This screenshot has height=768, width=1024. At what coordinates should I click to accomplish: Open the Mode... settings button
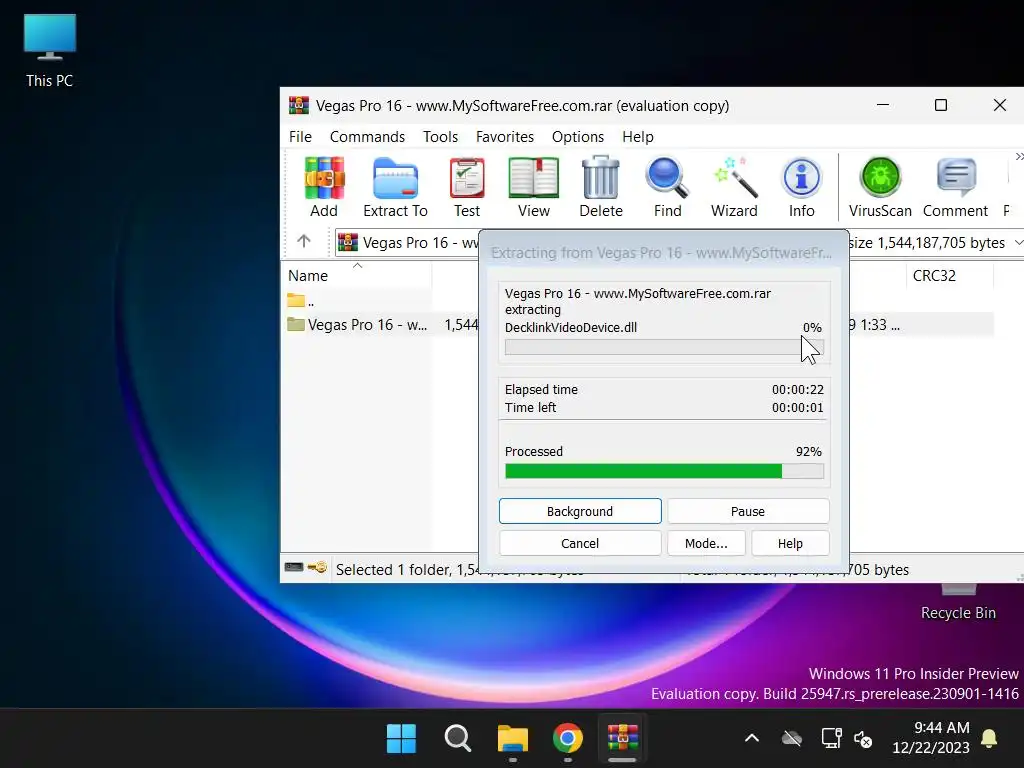(706, 543)
